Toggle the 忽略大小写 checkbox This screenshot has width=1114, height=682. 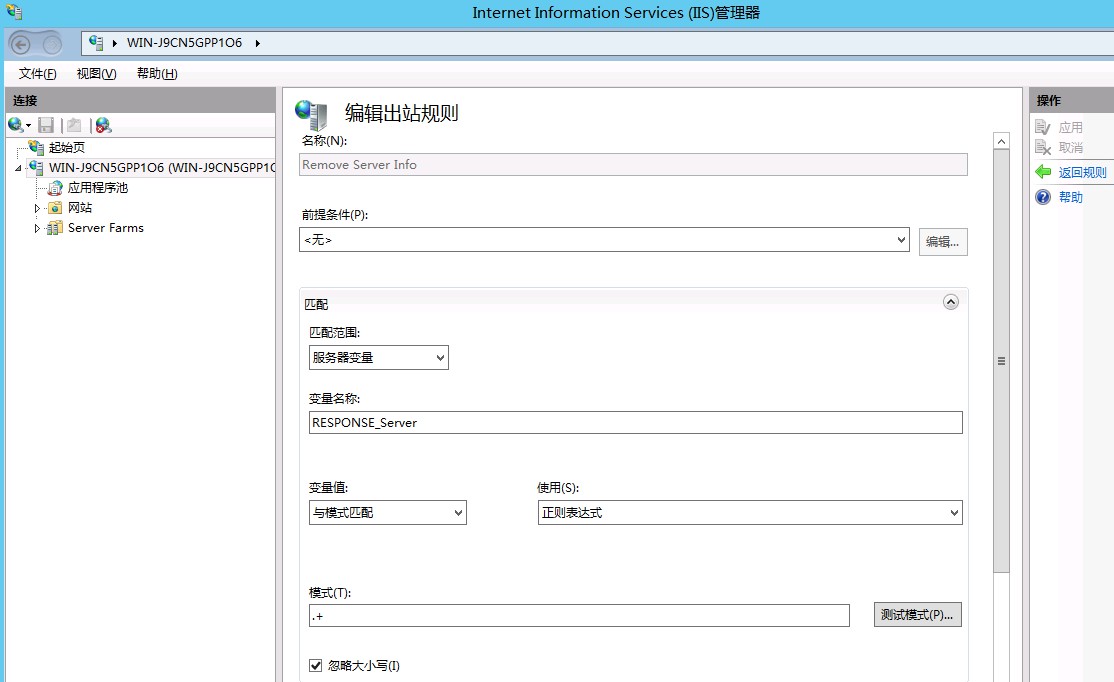316,665
